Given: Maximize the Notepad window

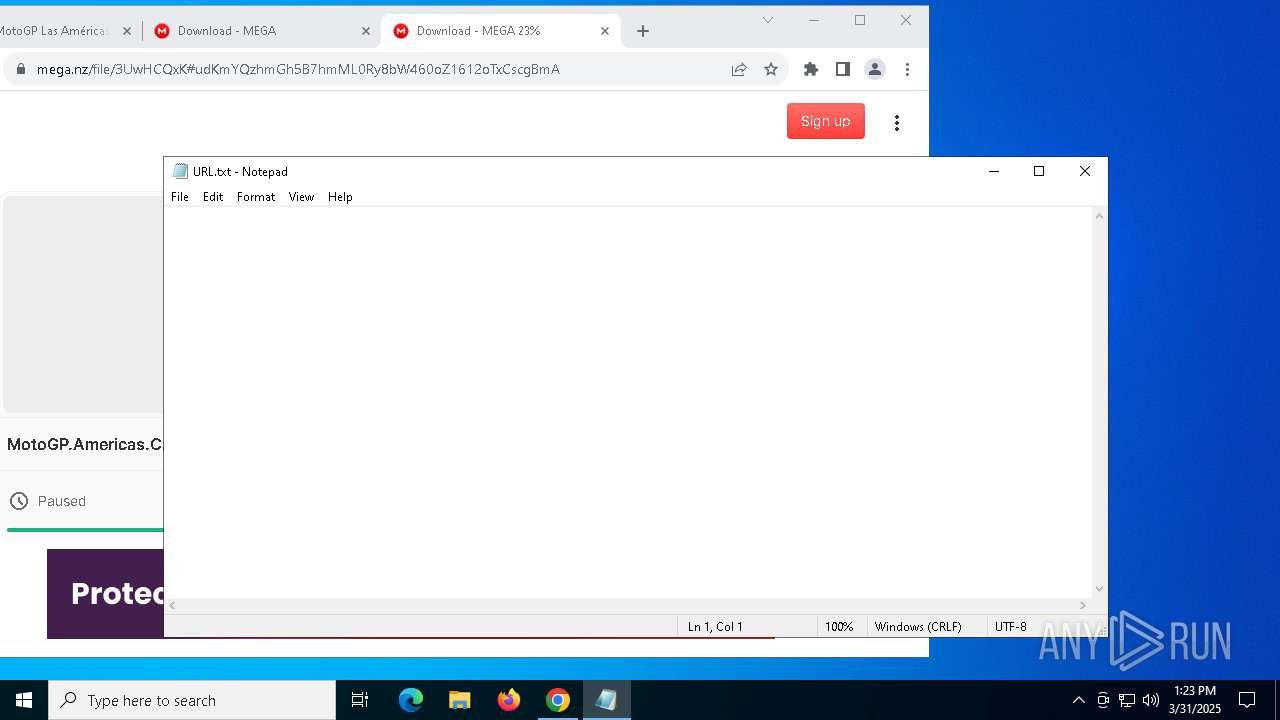Looking at the screenshot, I should click(x=1039, y=171).
